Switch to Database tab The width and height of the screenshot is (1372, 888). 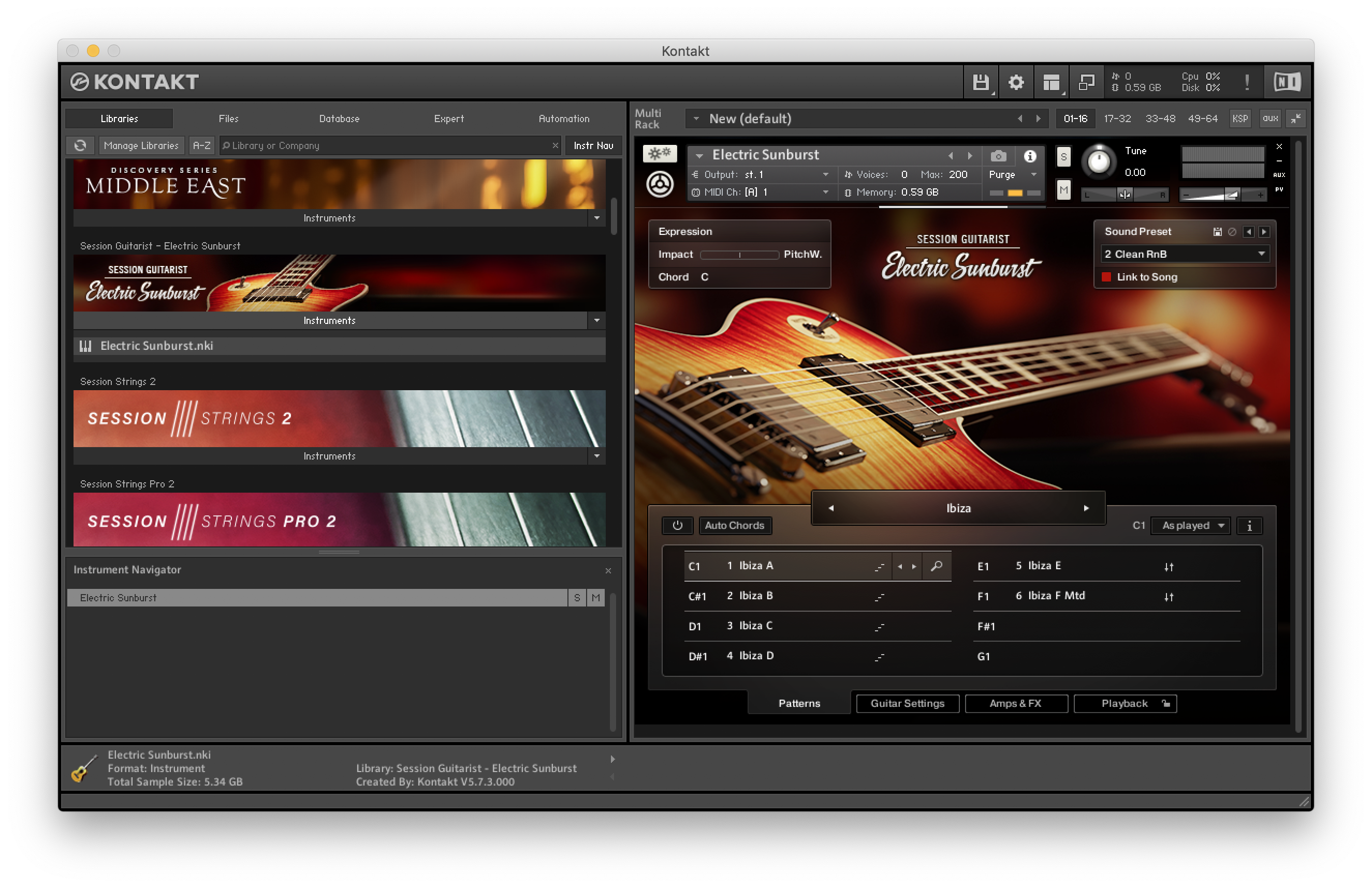339,119
